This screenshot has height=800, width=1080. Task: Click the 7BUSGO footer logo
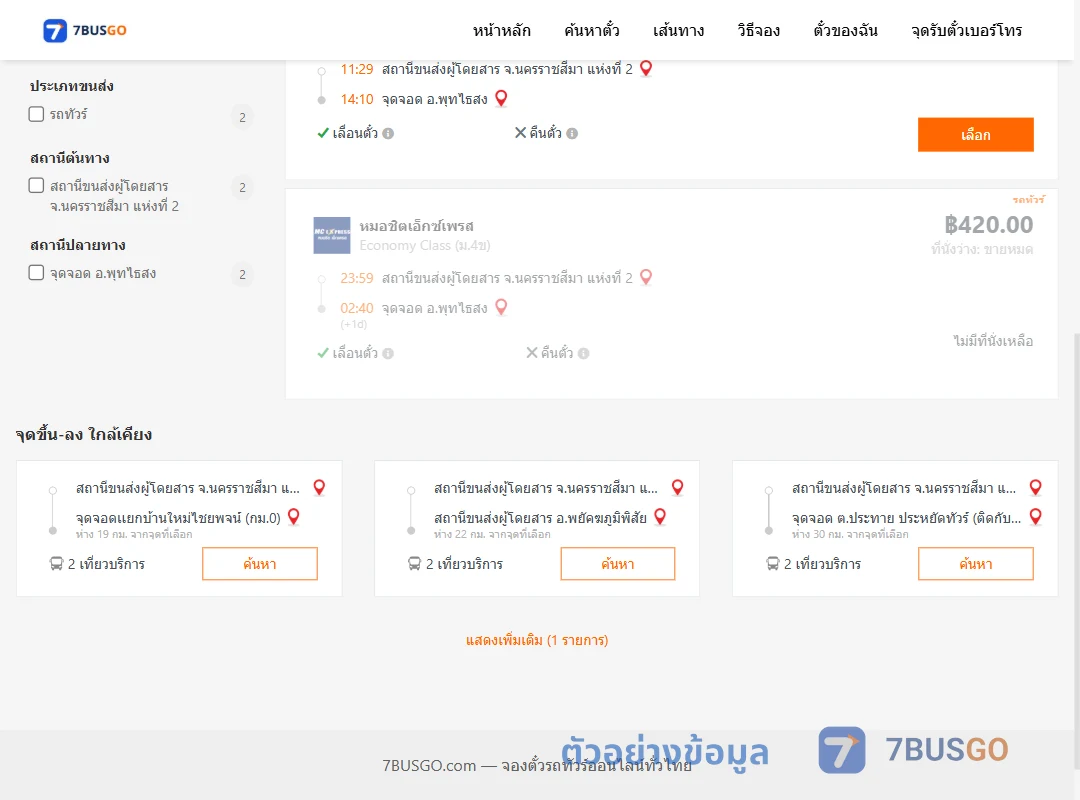913,750
